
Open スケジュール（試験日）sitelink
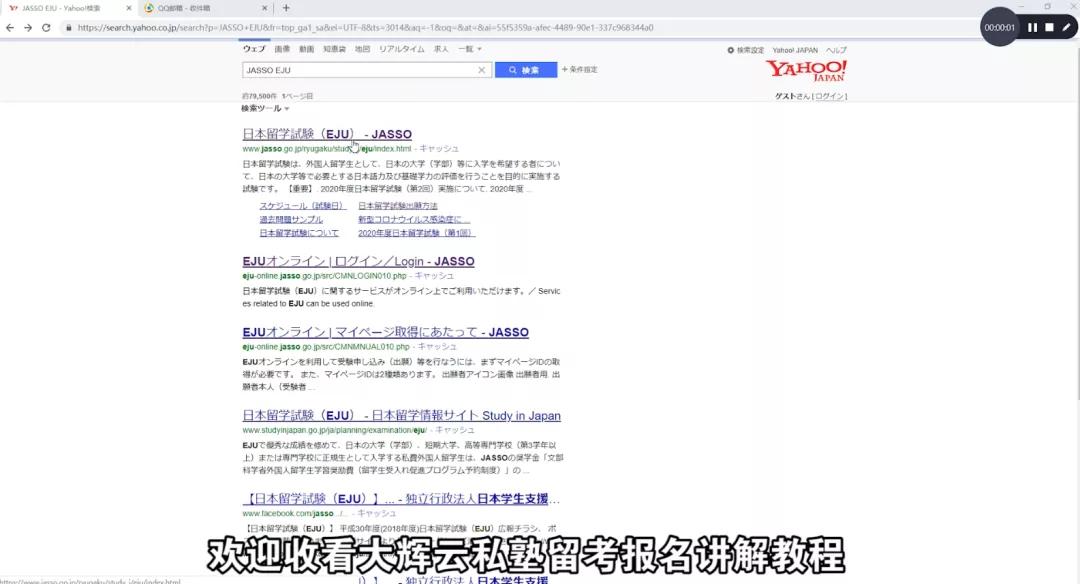click(301, 206)
